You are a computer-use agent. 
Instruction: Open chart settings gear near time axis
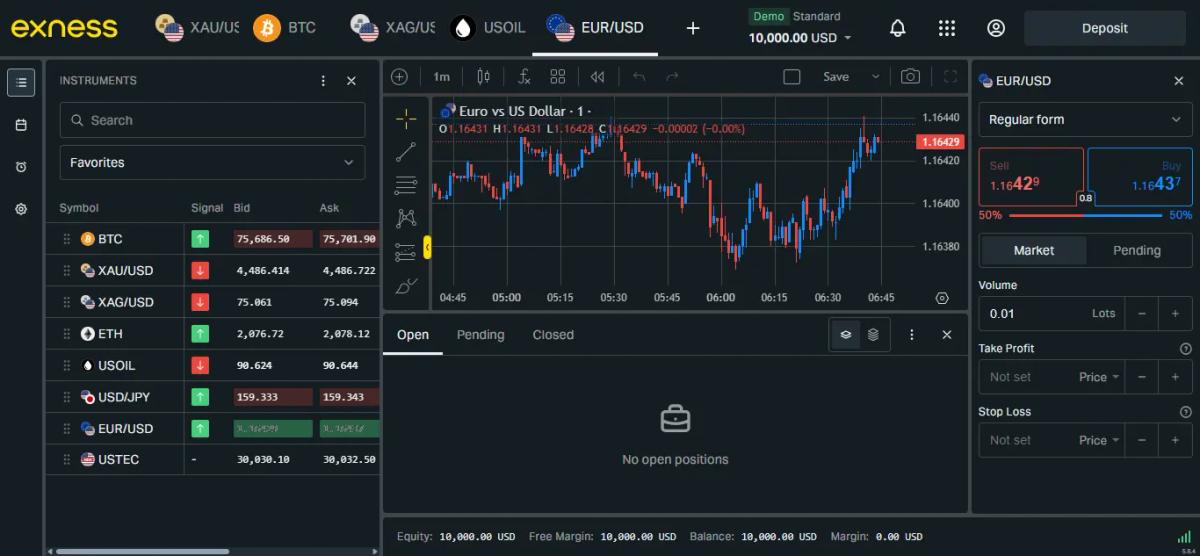pos(941,298)
